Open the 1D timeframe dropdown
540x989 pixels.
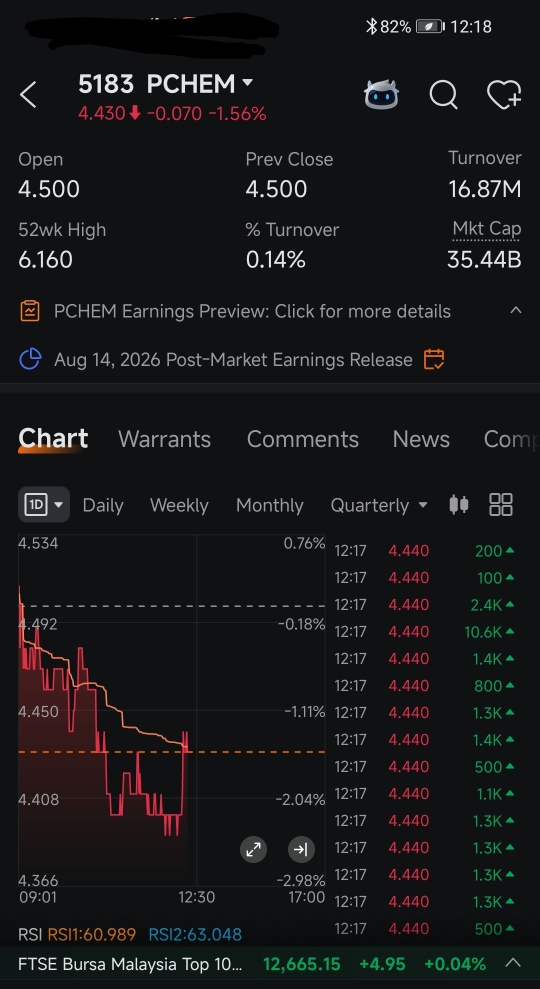[x=44, y=505]
